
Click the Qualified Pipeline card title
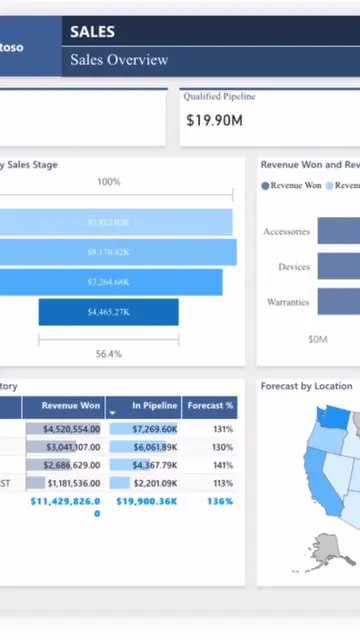tap(219, 97)
